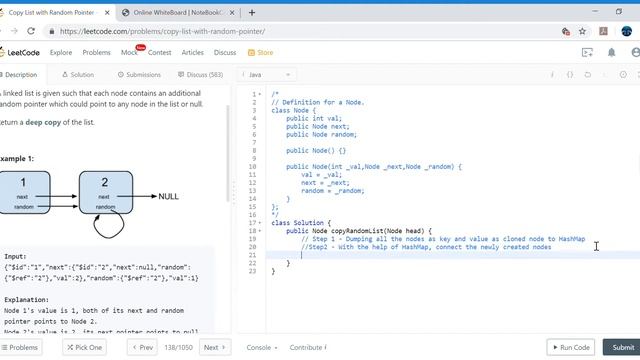640x360 pixels.
Task: Open the editor settings icon
Action: [623, 75]
